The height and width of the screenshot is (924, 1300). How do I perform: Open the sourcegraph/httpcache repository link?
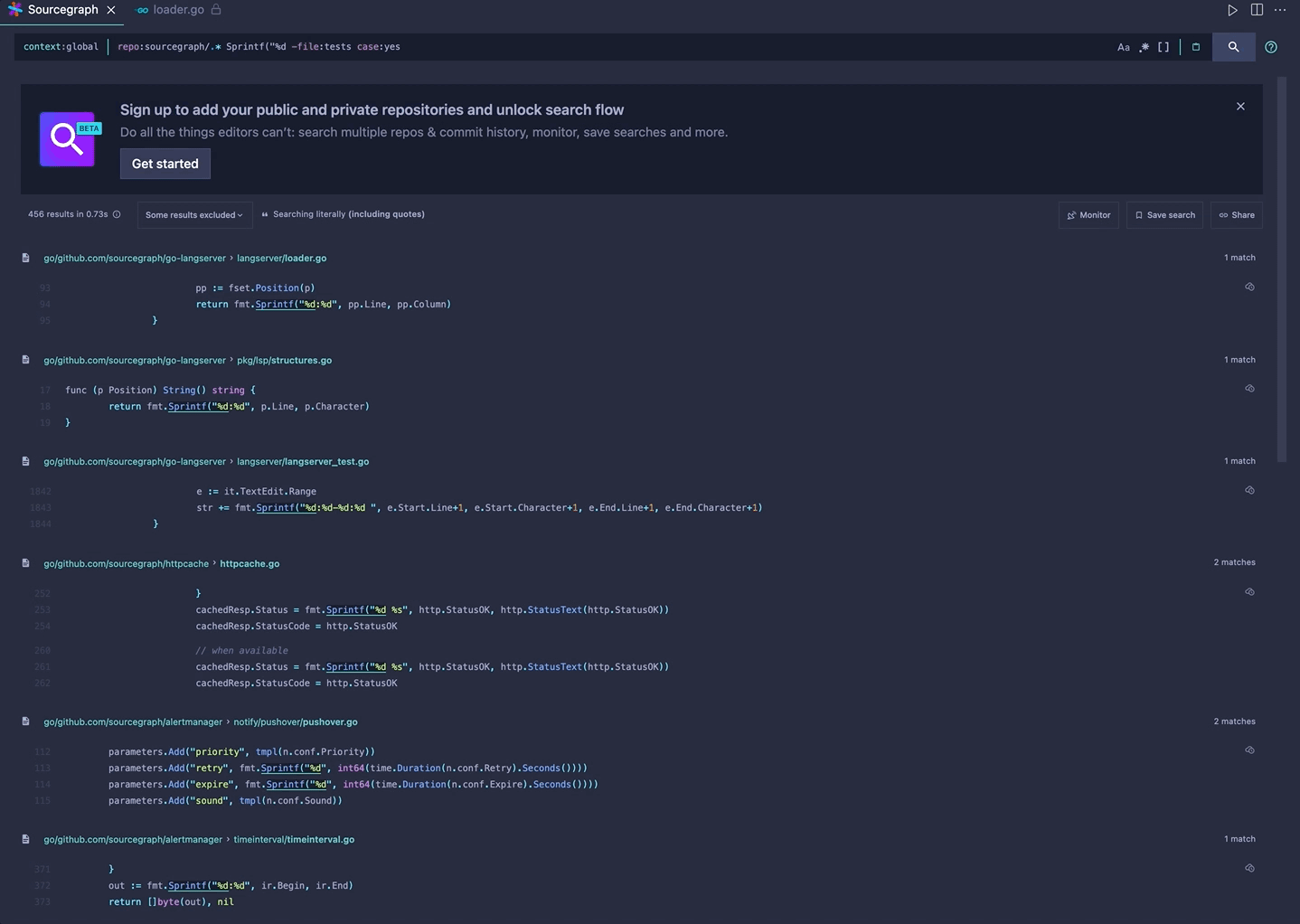[x=126, y=564]
